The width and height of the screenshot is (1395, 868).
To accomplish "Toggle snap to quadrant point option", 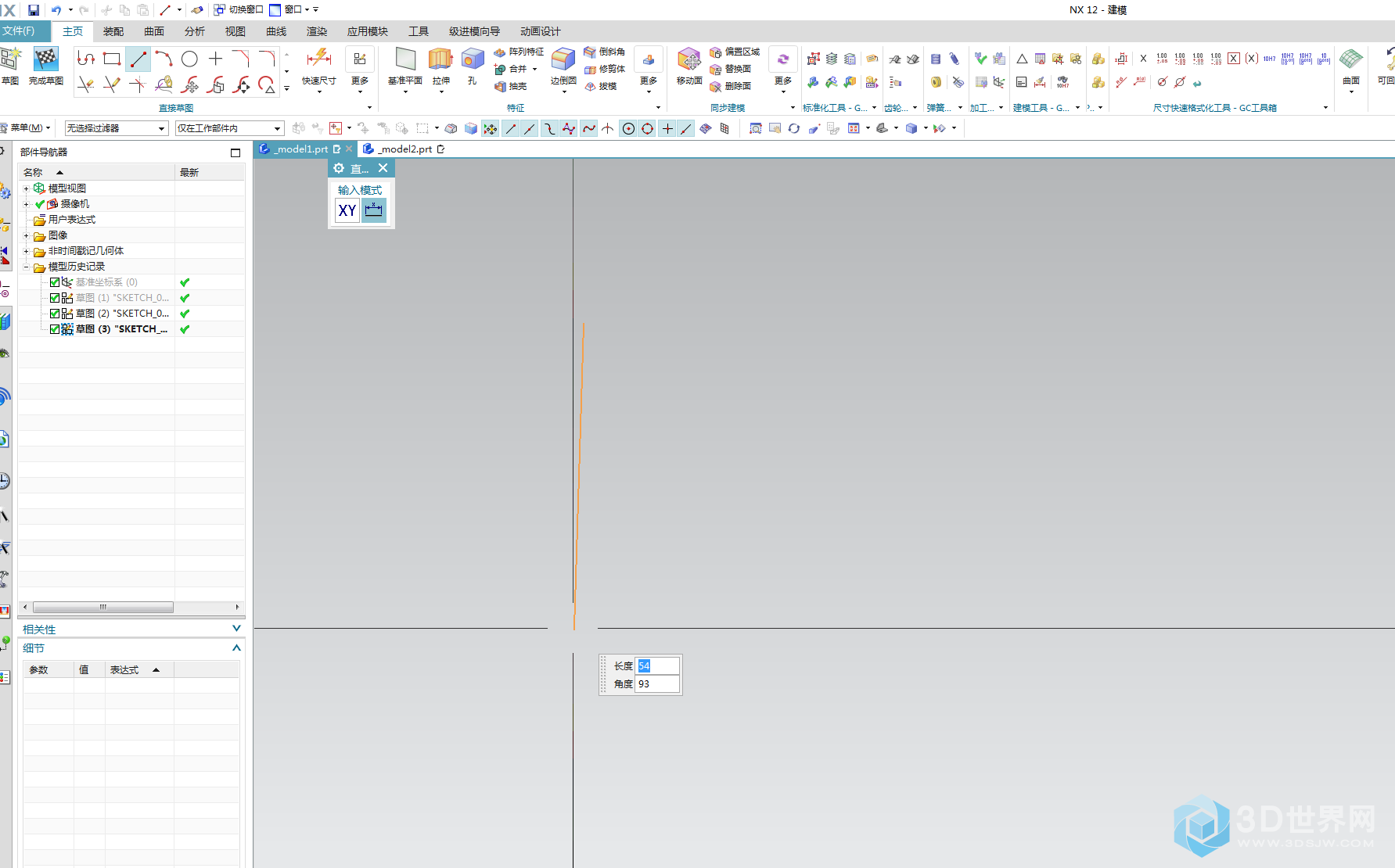I will (x=648, y=128).
